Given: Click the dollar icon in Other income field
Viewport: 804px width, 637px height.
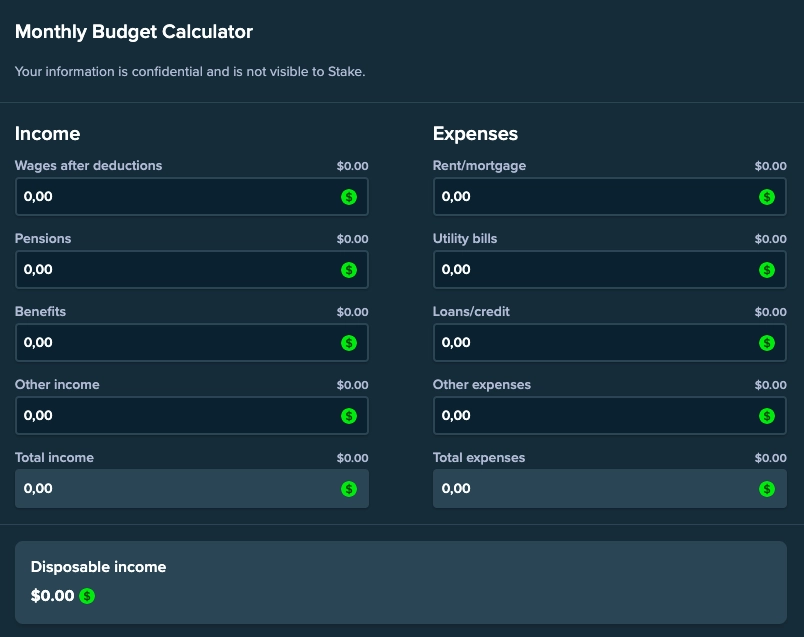Looking at the screenshot, I should pyautogui.click(x=348, y=415).
